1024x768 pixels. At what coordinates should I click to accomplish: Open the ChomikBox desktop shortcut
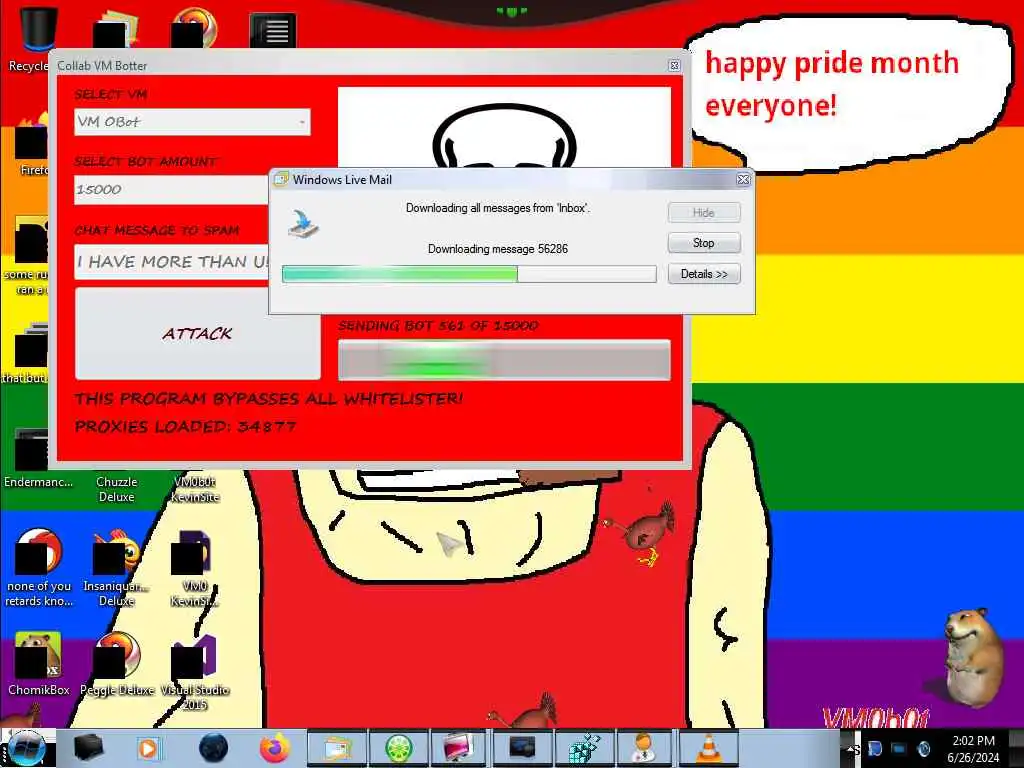pos(38,664)
